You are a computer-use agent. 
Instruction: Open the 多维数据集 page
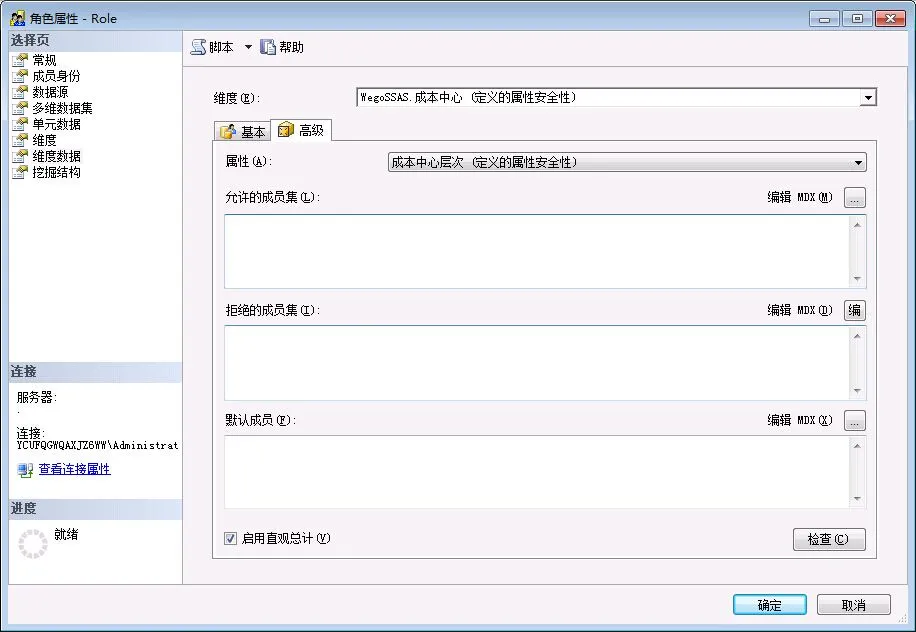pyautogui.click(x=63, y=108)
